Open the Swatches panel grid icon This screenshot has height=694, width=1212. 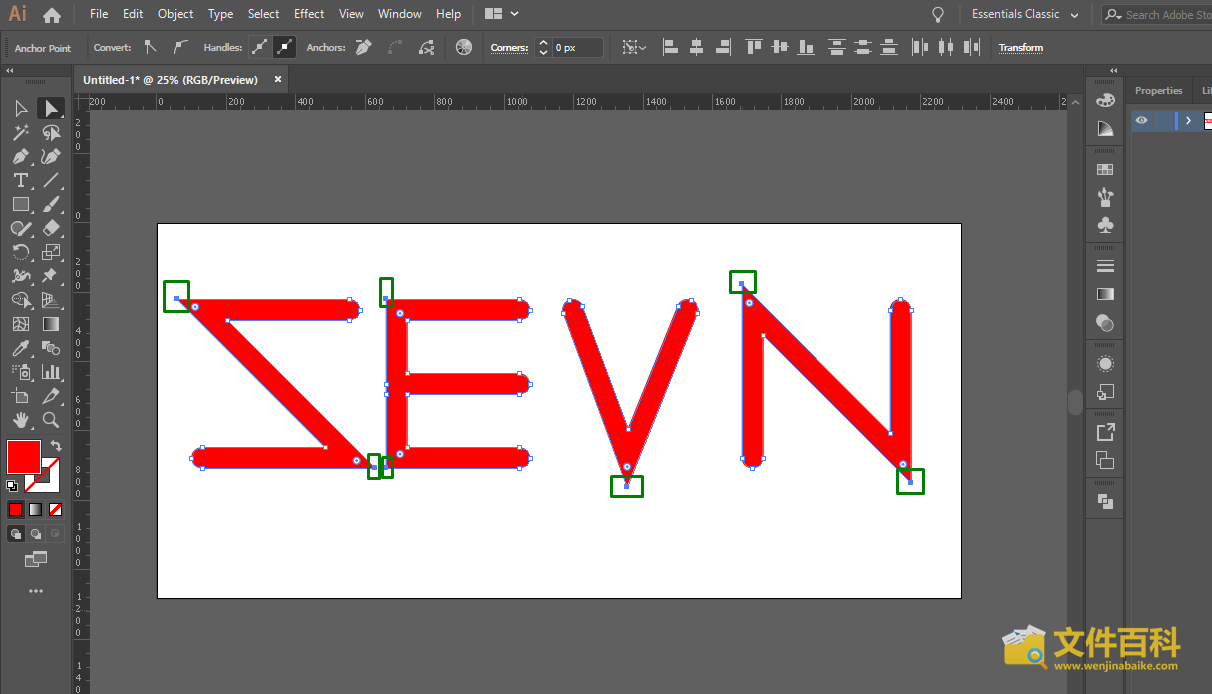tap(1105, 170)
